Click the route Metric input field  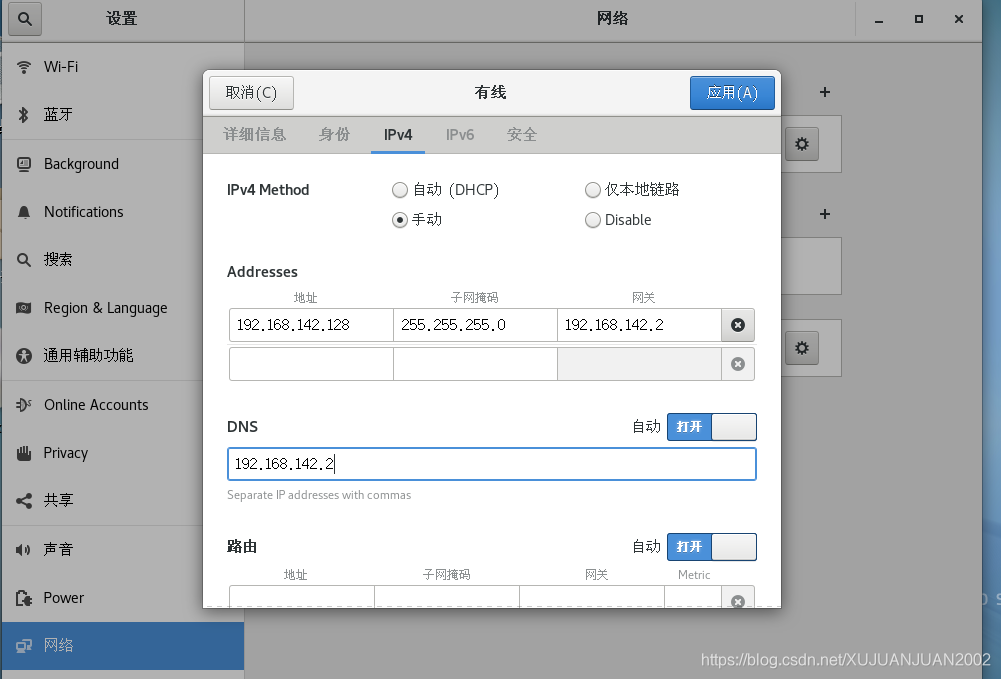tap(693, 597)
